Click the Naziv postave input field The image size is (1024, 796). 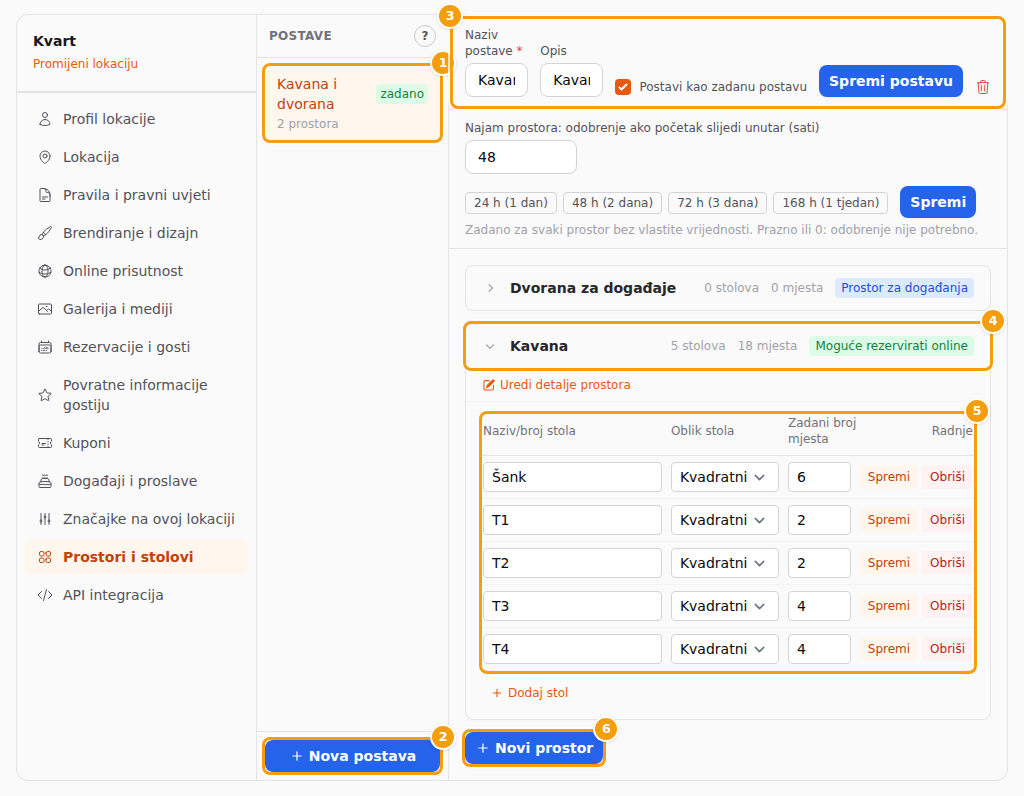pyautogui.click(x=496, y=80)
